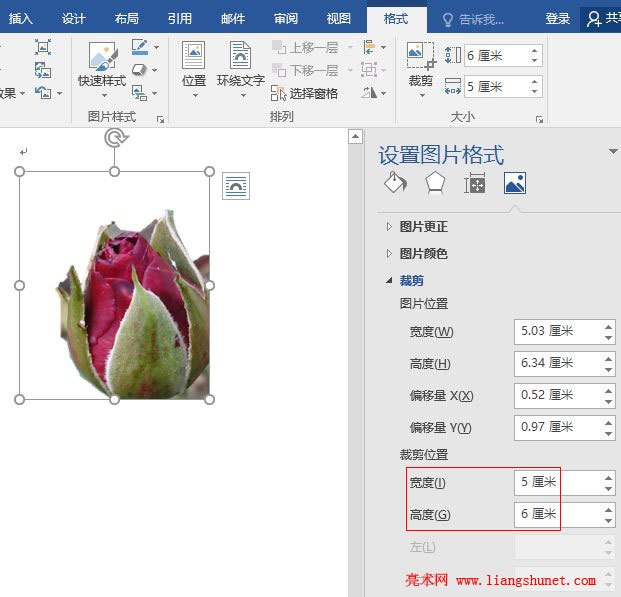Select the Effects pentagon icon
Image resolution: width=621 pixels, height=597 pixels.
coord(435,183)
